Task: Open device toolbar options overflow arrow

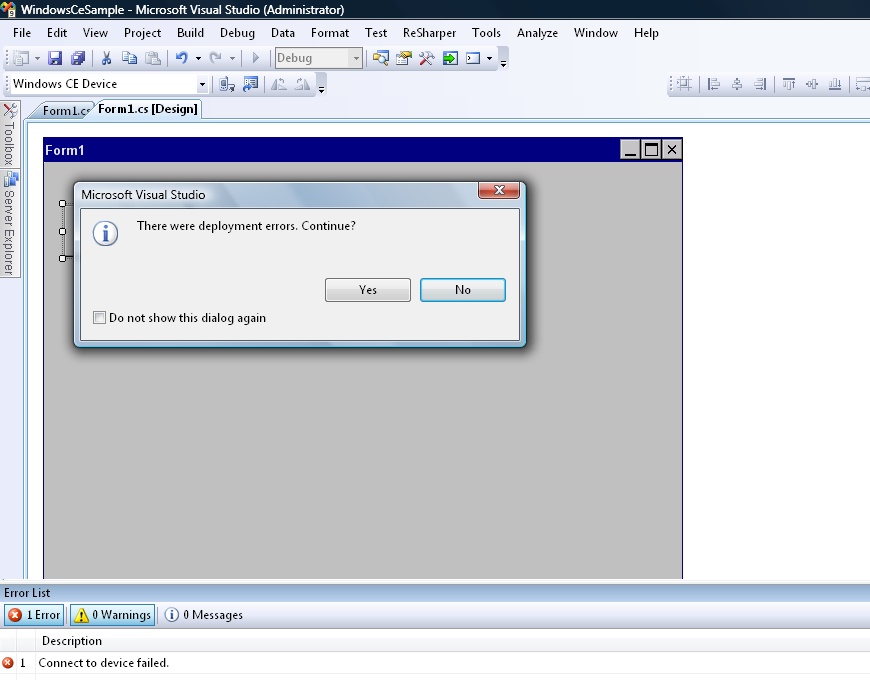Action: 321,88
